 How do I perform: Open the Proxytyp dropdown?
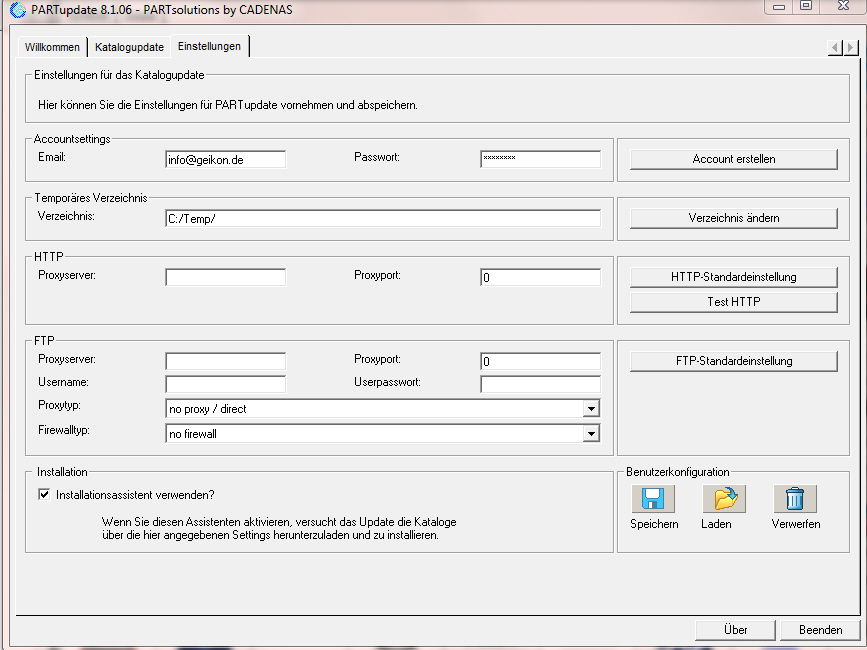(x=591, y=409)
